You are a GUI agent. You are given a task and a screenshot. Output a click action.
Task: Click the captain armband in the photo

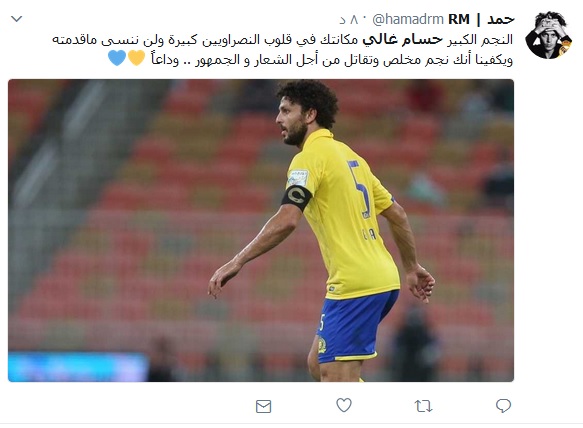pyautogui.click(x=296, y=197)
